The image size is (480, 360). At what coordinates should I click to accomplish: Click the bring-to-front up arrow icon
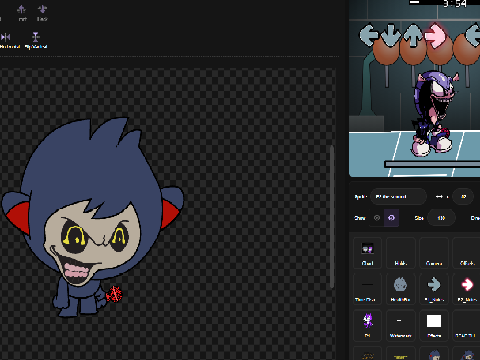point(22,9)
